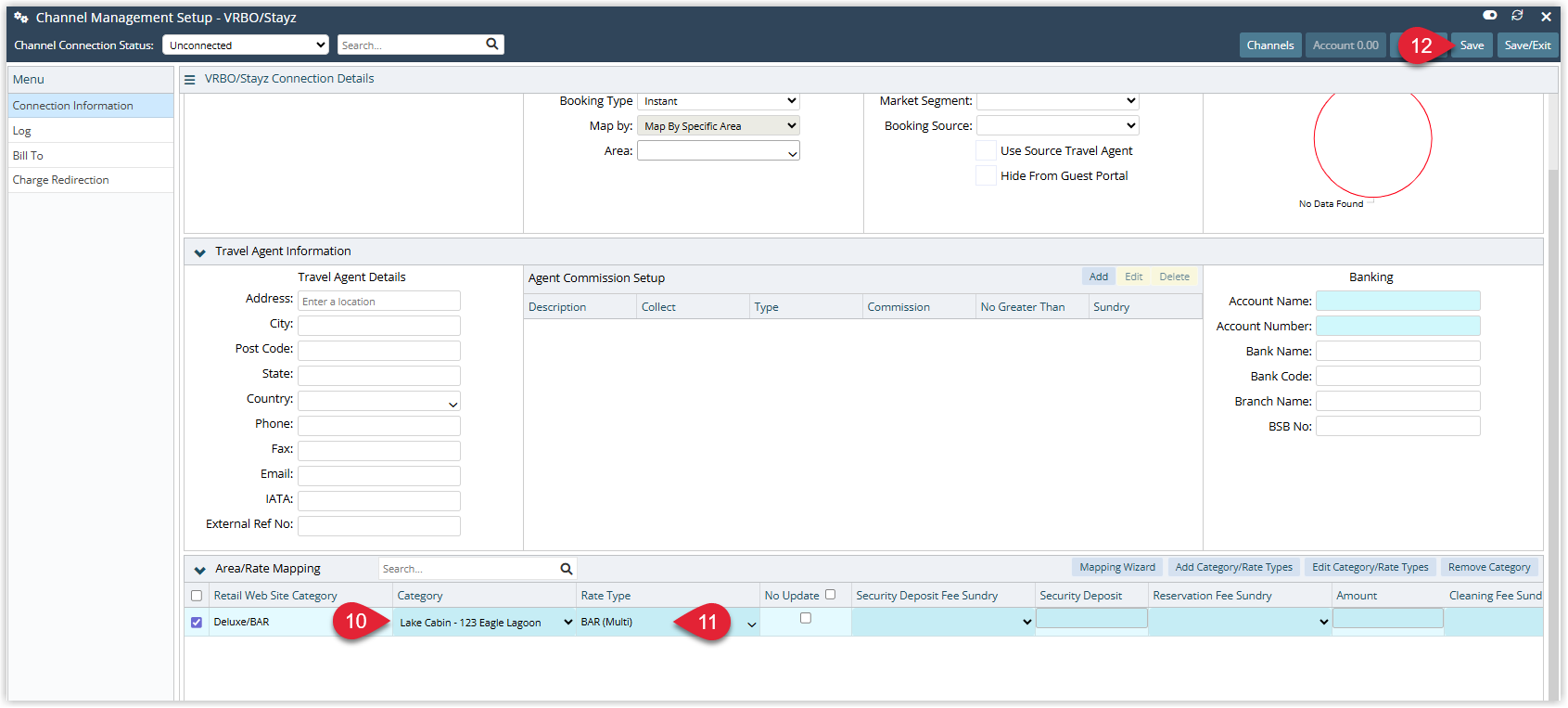Viewport: 1568px width, 708px height.
Task: Click the Account 0.00 button
Action: [1345, 45]
